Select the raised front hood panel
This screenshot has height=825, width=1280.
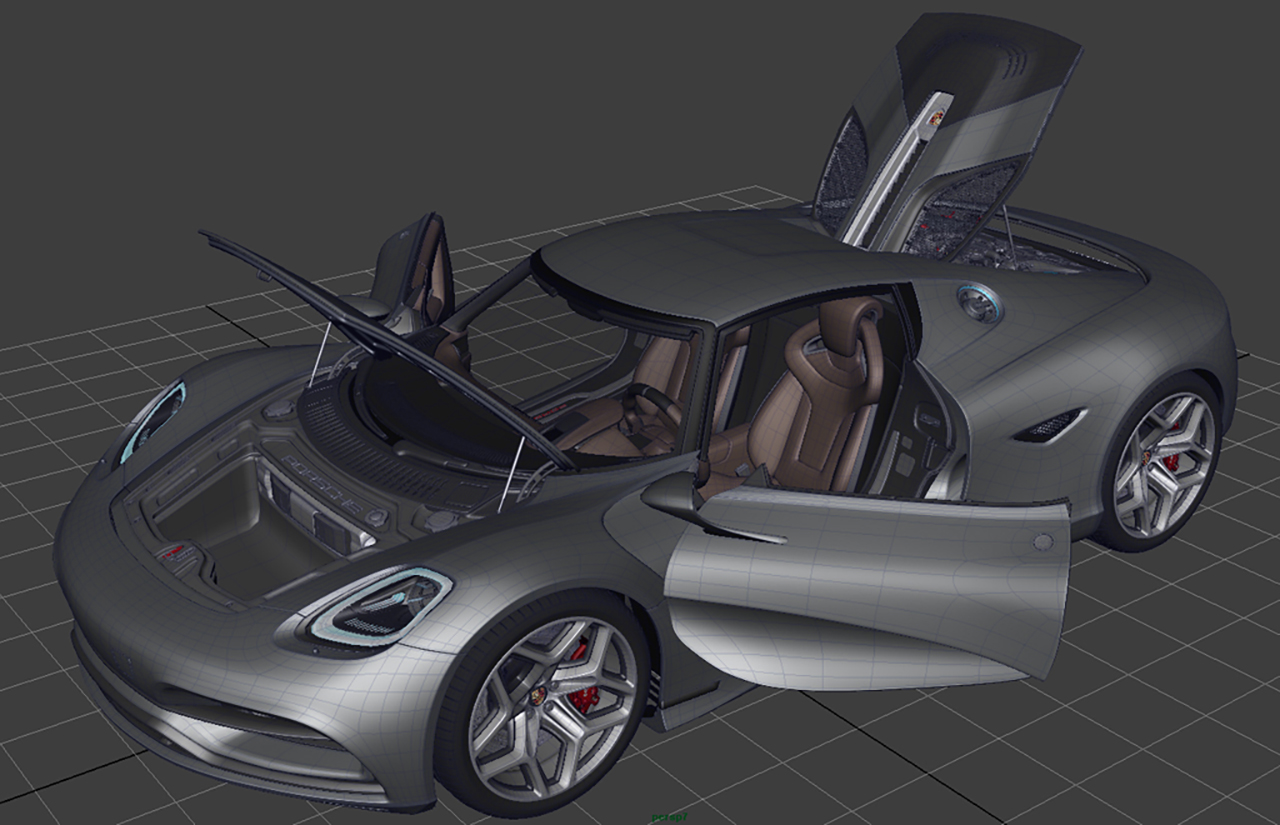pos(385,350)
